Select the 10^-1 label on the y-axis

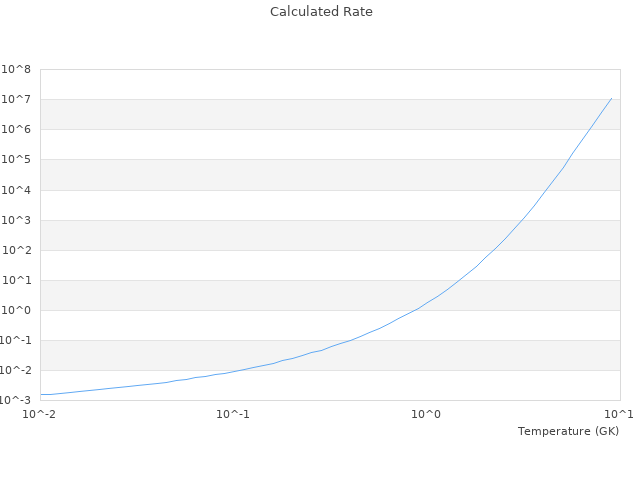coord(15,340)
